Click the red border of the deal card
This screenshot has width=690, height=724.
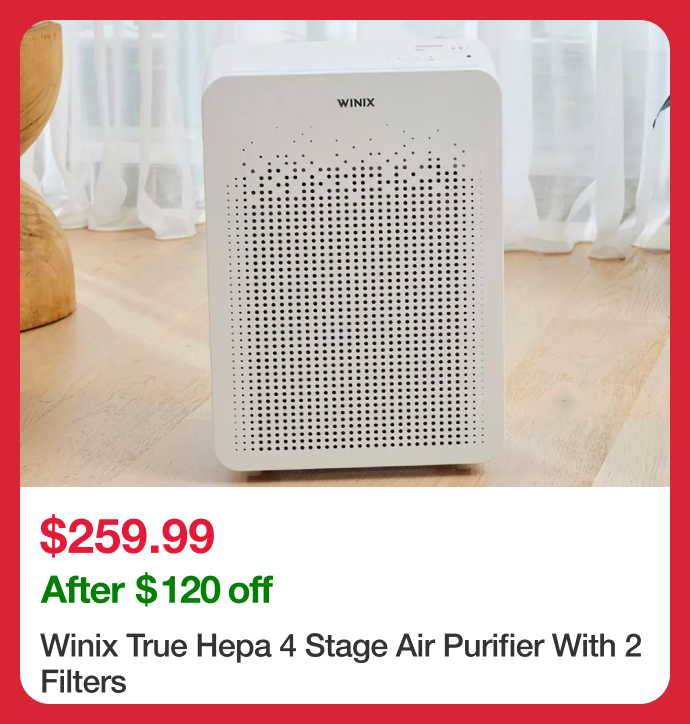pyautogui.click(x=345, y=9)
